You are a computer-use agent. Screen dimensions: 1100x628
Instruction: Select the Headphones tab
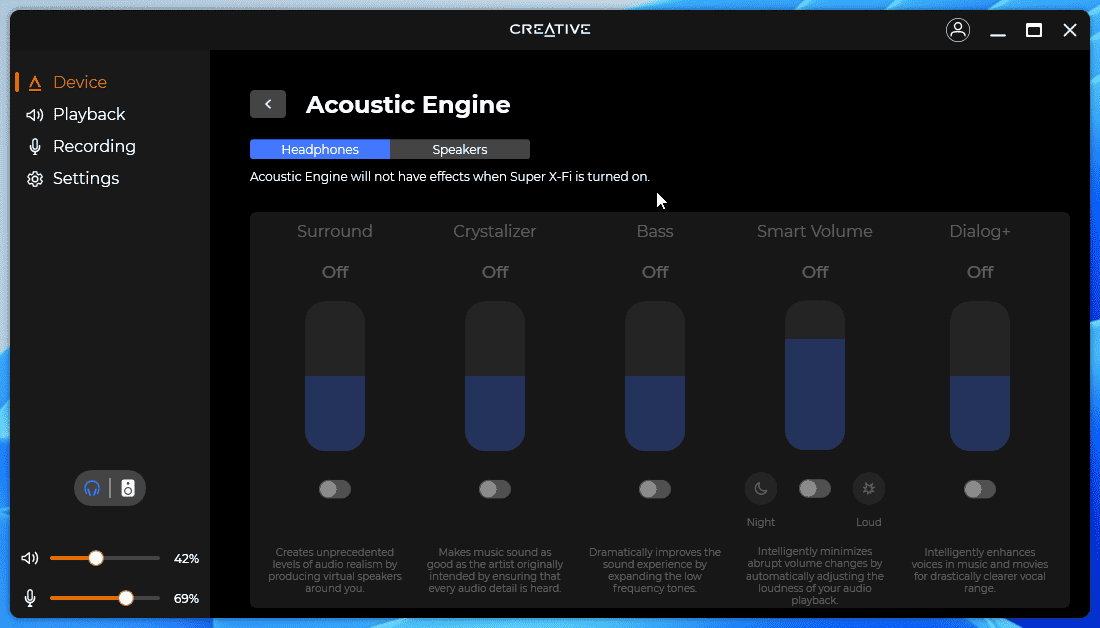point(320,150)
